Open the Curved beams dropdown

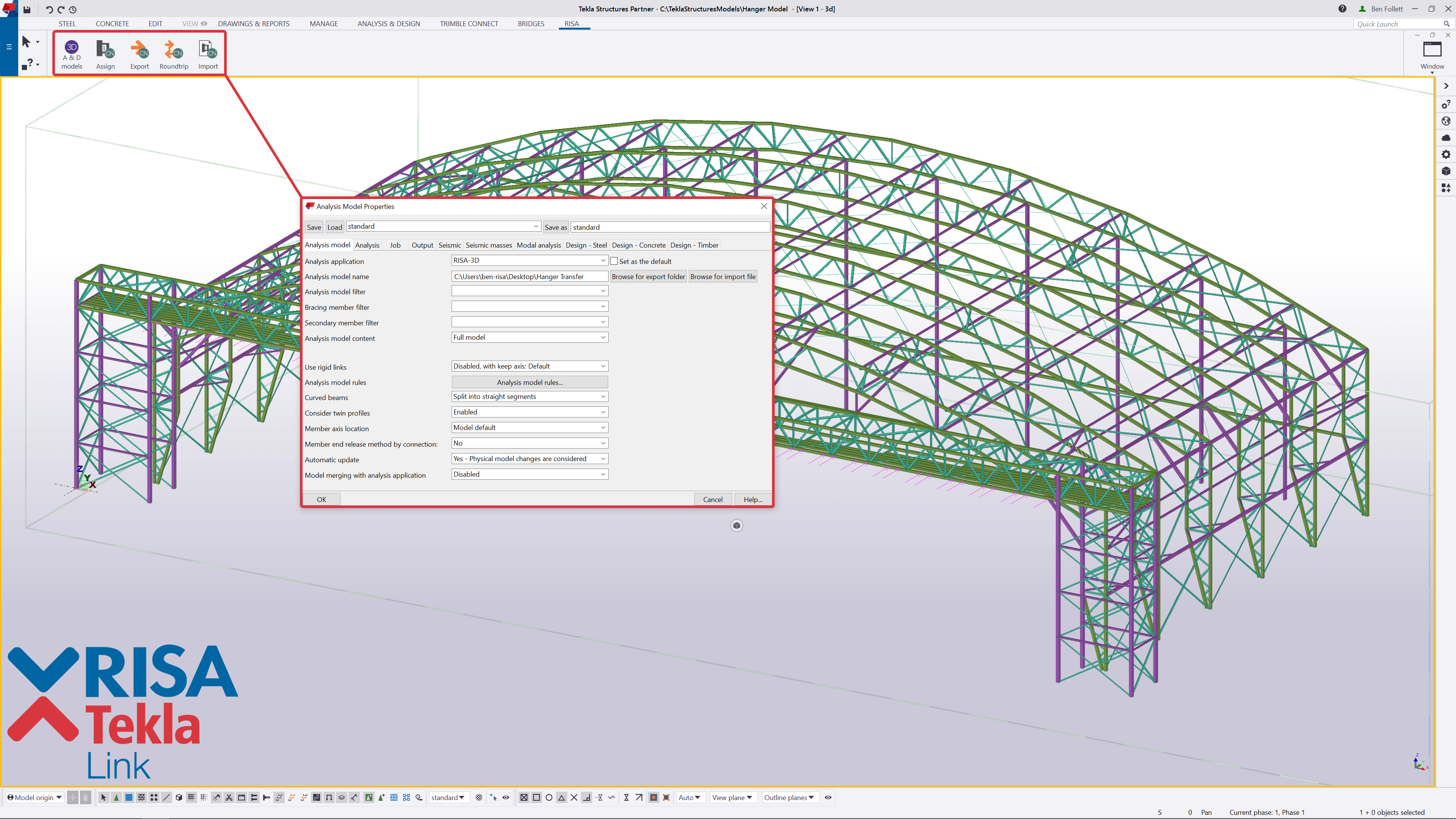(x=530, y=397)
